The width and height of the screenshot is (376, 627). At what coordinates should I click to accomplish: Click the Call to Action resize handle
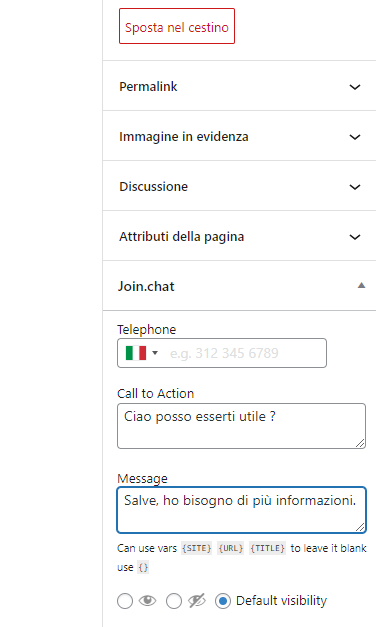tap(360, 443)
